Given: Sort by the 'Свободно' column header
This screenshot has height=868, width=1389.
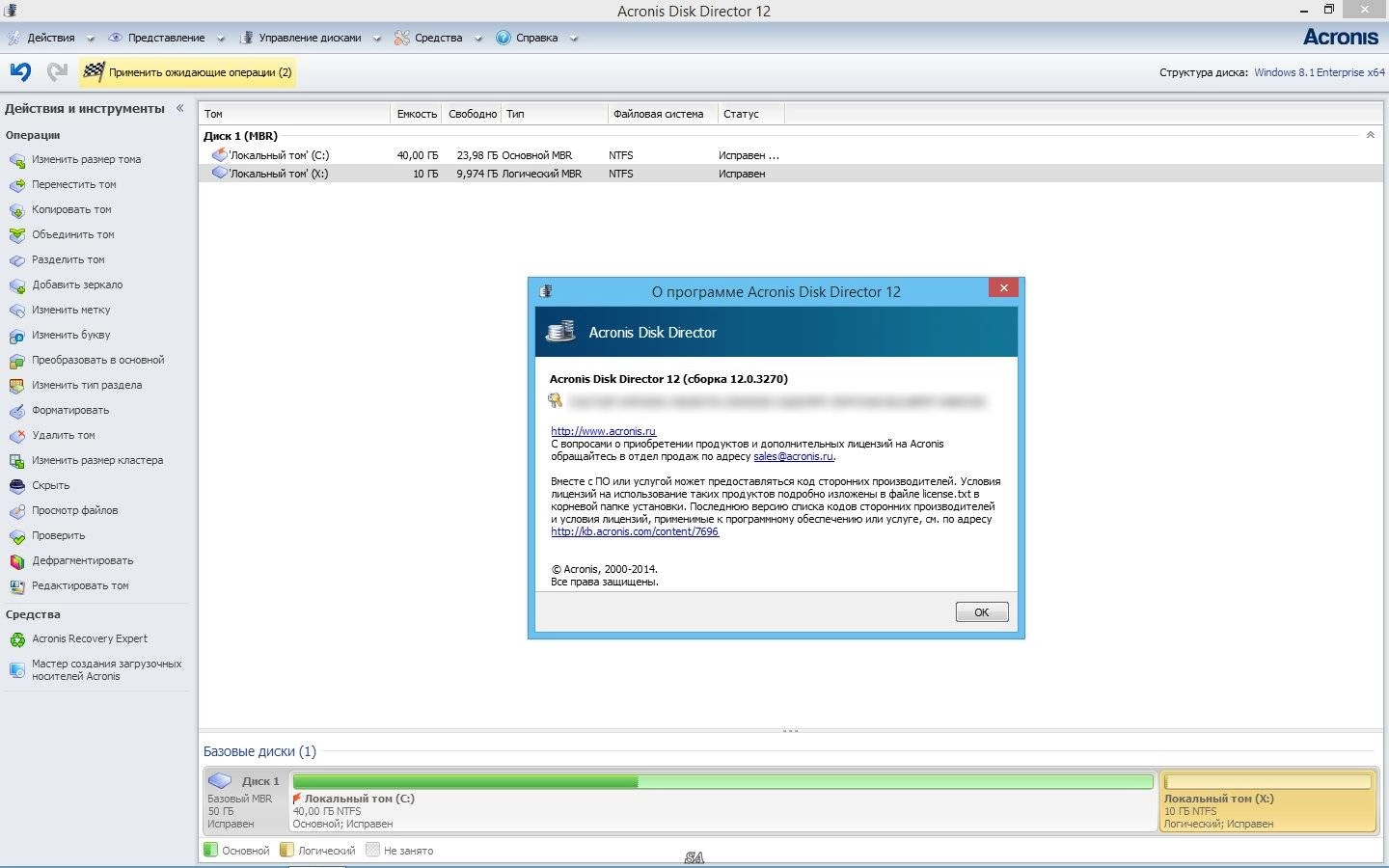Looking at the screenshot, I should pyautogui.click(x=473, y=114).
